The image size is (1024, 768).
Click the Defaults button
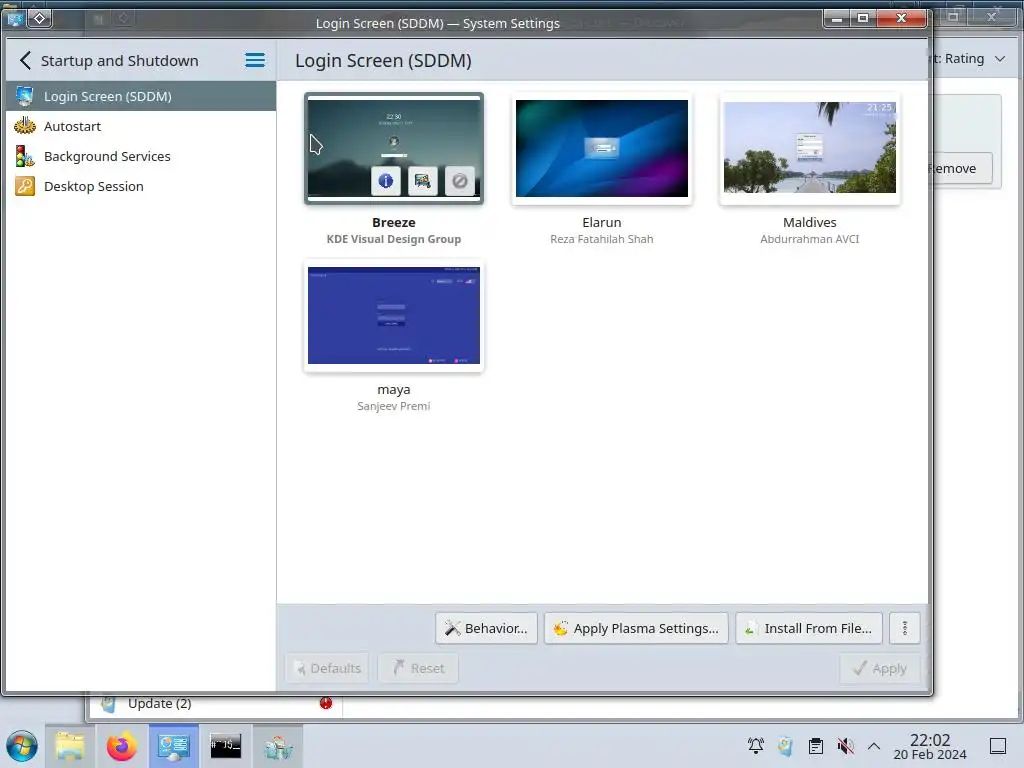pos(327,668)
